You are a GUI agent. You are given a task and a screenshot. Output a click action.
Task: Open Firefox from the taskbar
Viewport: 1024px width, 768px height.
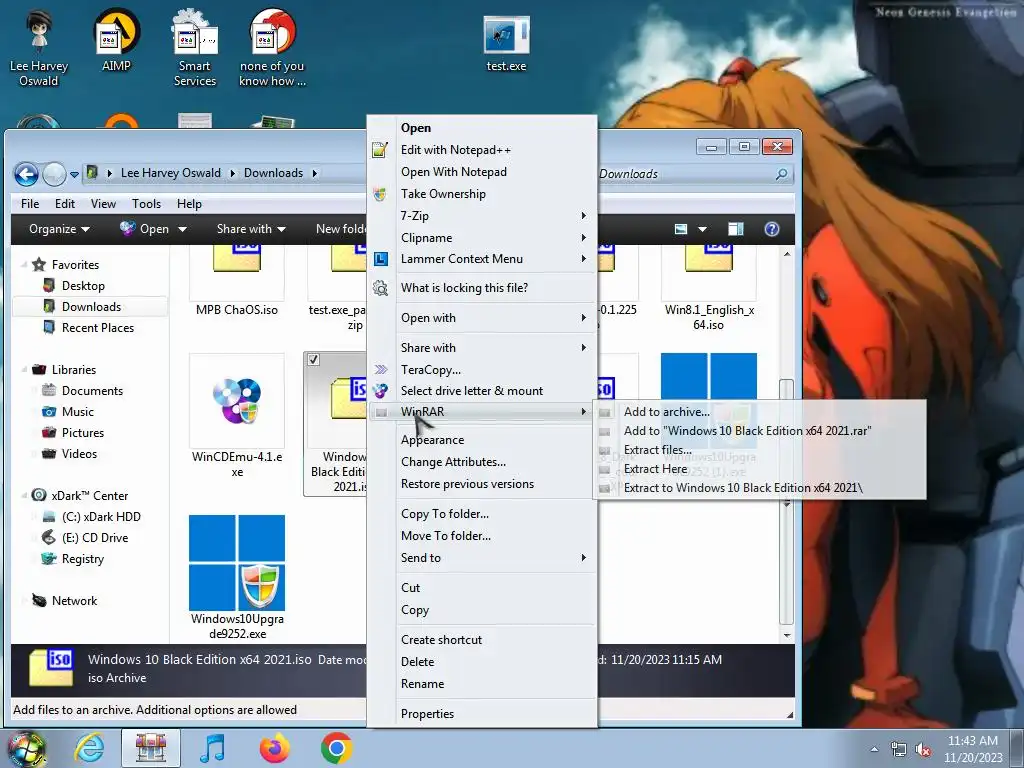coord(274,748)
